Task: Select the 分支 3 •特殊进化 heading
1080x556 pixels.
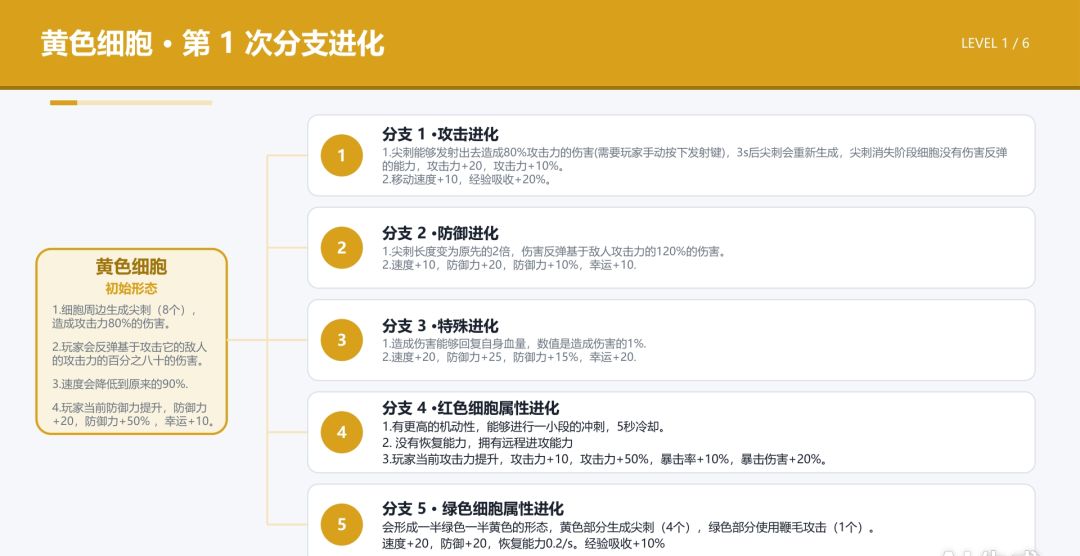Action: point(440,325)
